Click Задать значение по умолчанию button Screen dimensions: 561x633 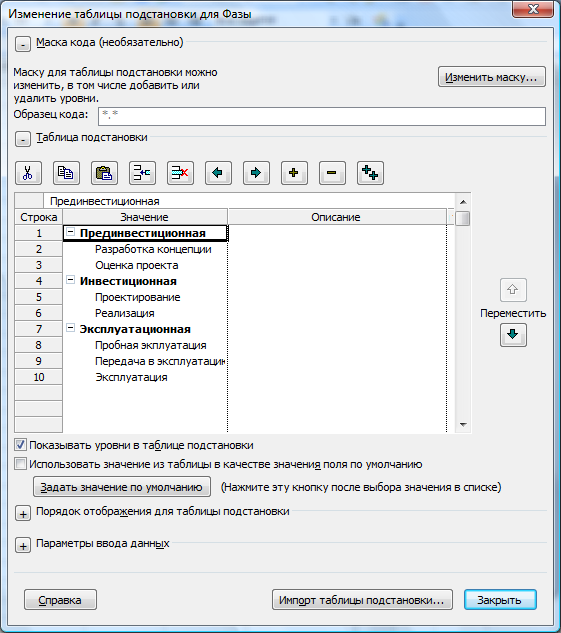click(x=121, y=487)
